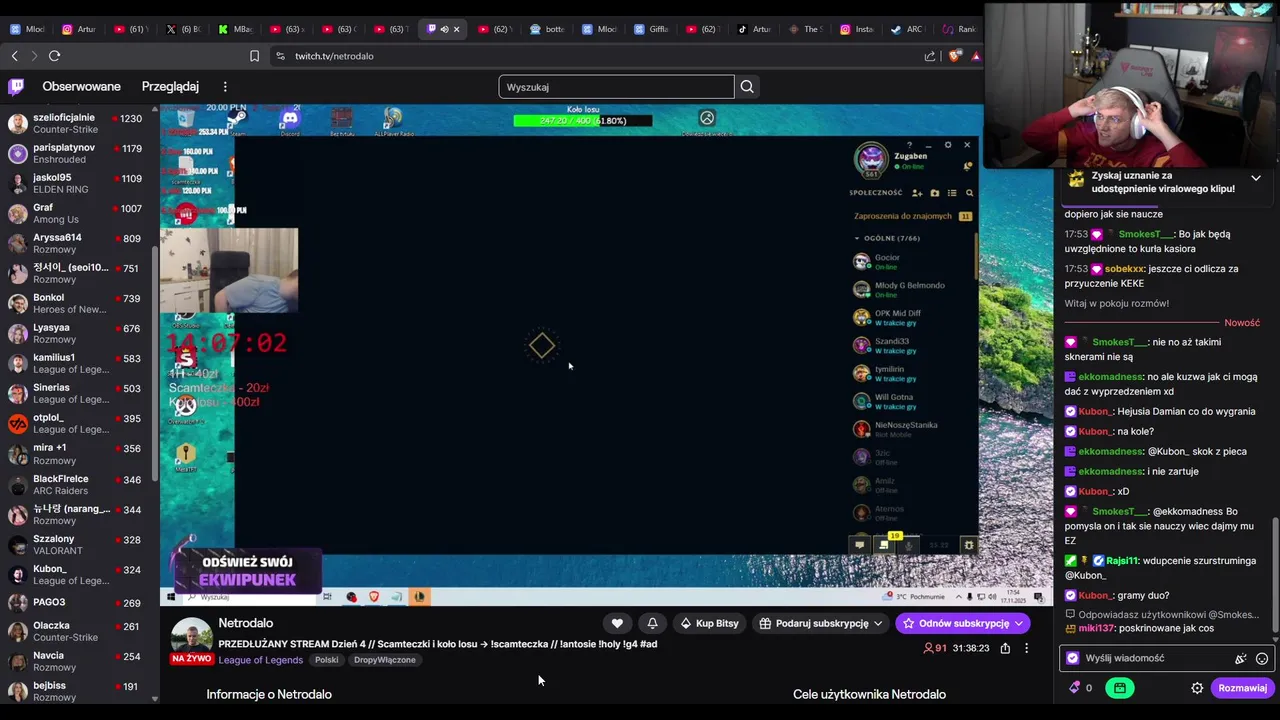This screenshot has height=720, width=1280.
Task: Bookmark this page icon in address bar
Action: pyautogui.click(x=254, y=56)
